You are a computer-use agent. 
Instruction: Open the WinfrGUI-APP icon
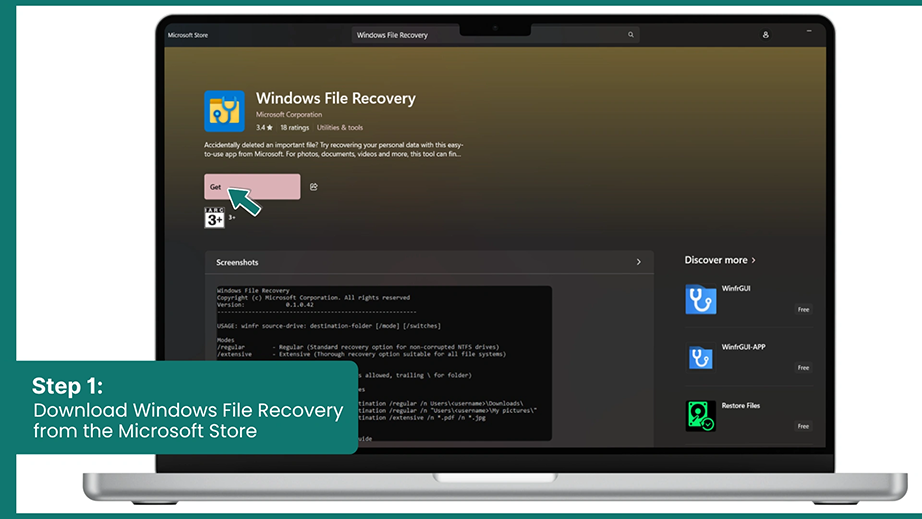point(700,357)
